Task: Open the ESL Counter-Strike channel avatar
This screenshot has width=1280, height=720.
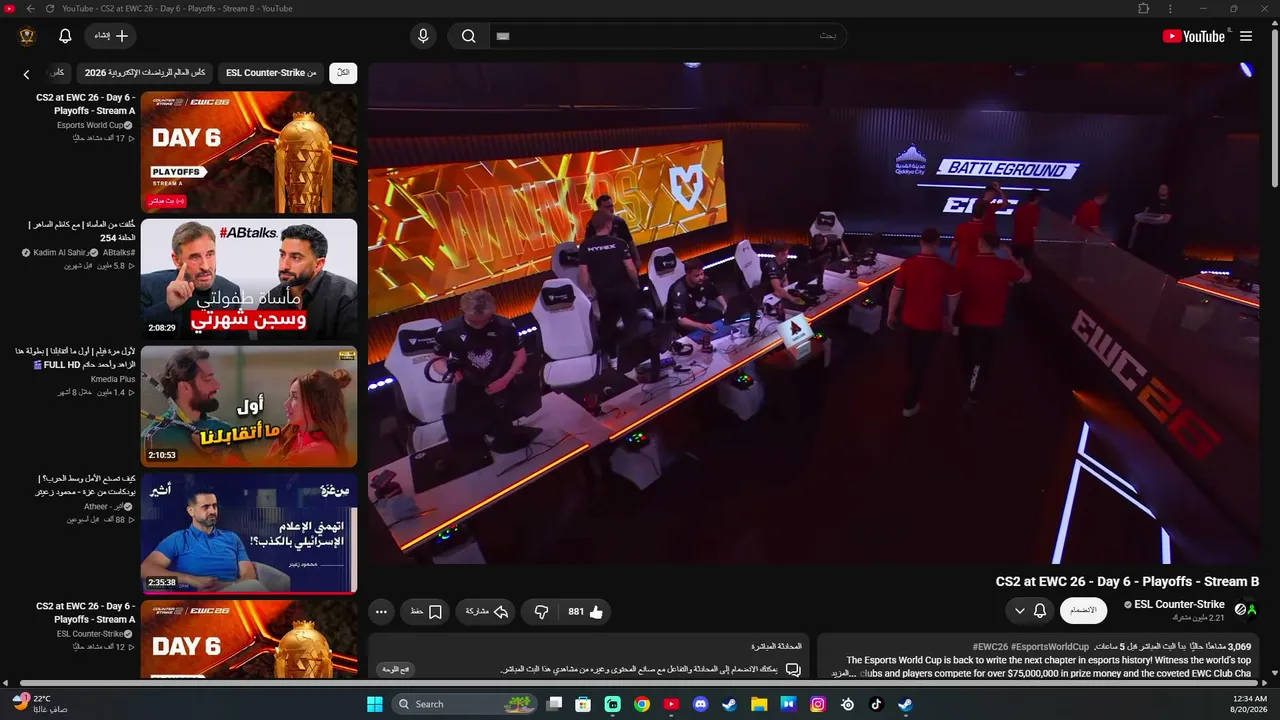Action: click(x=1246, y=609)
